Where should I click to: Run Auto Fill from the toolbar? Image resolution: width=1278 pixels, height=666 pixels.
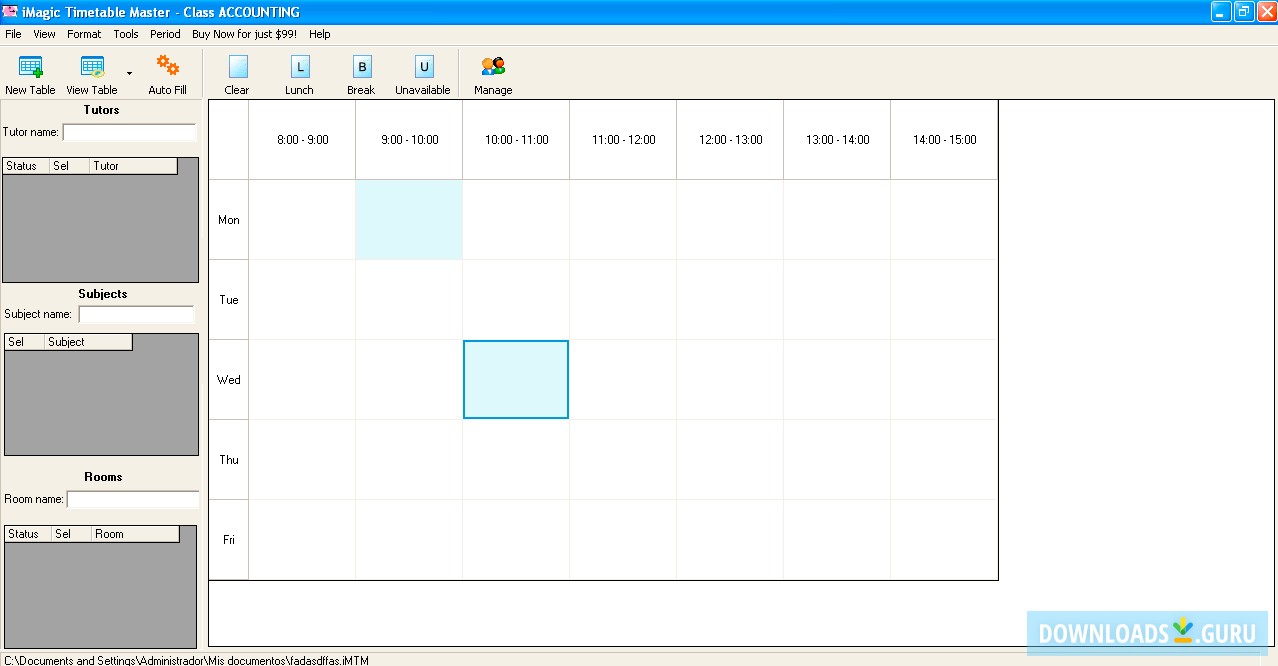point(166,68)
